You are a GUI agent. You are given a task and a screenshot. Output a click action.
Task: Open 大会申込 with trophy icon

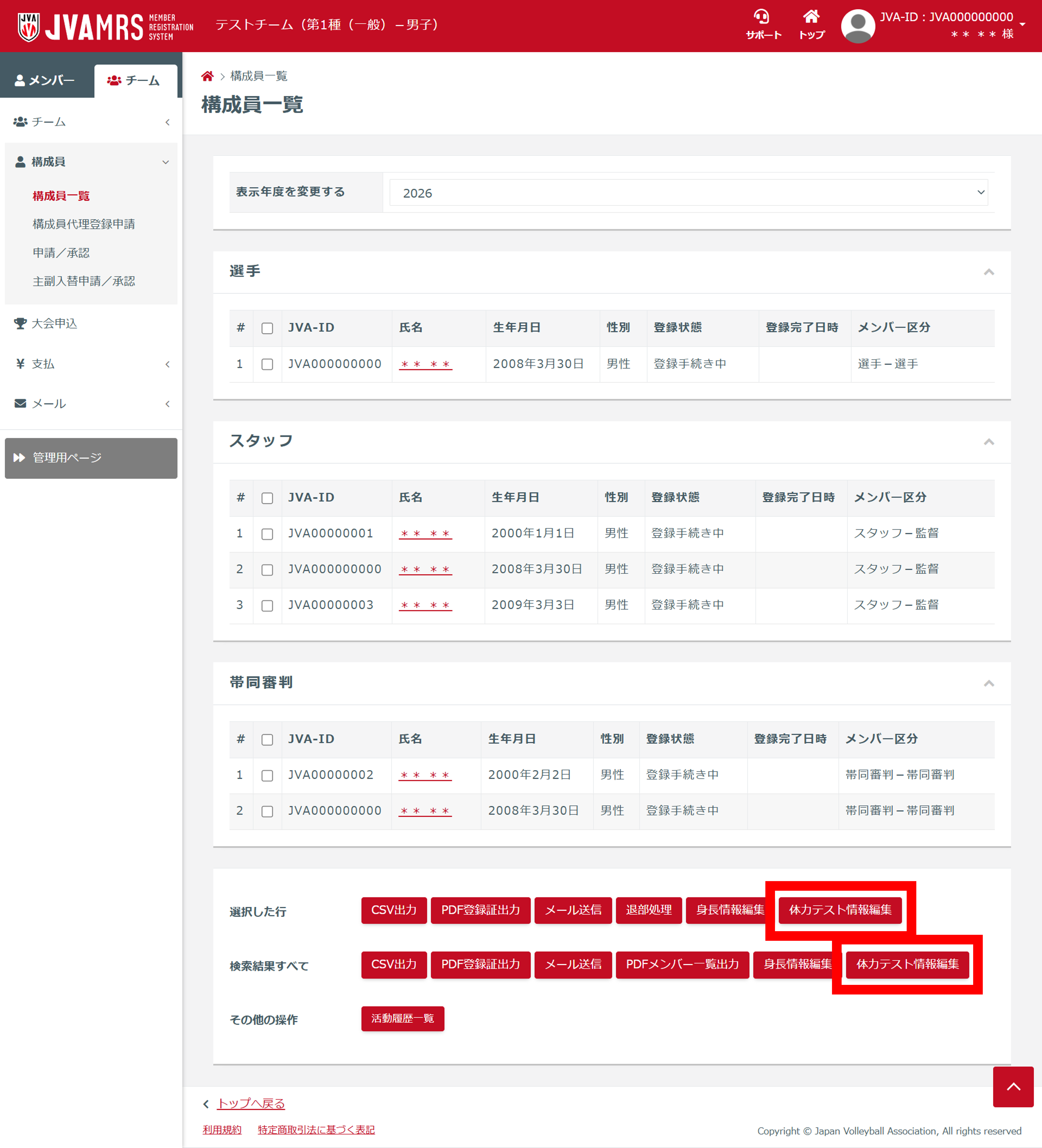(54, 323)
